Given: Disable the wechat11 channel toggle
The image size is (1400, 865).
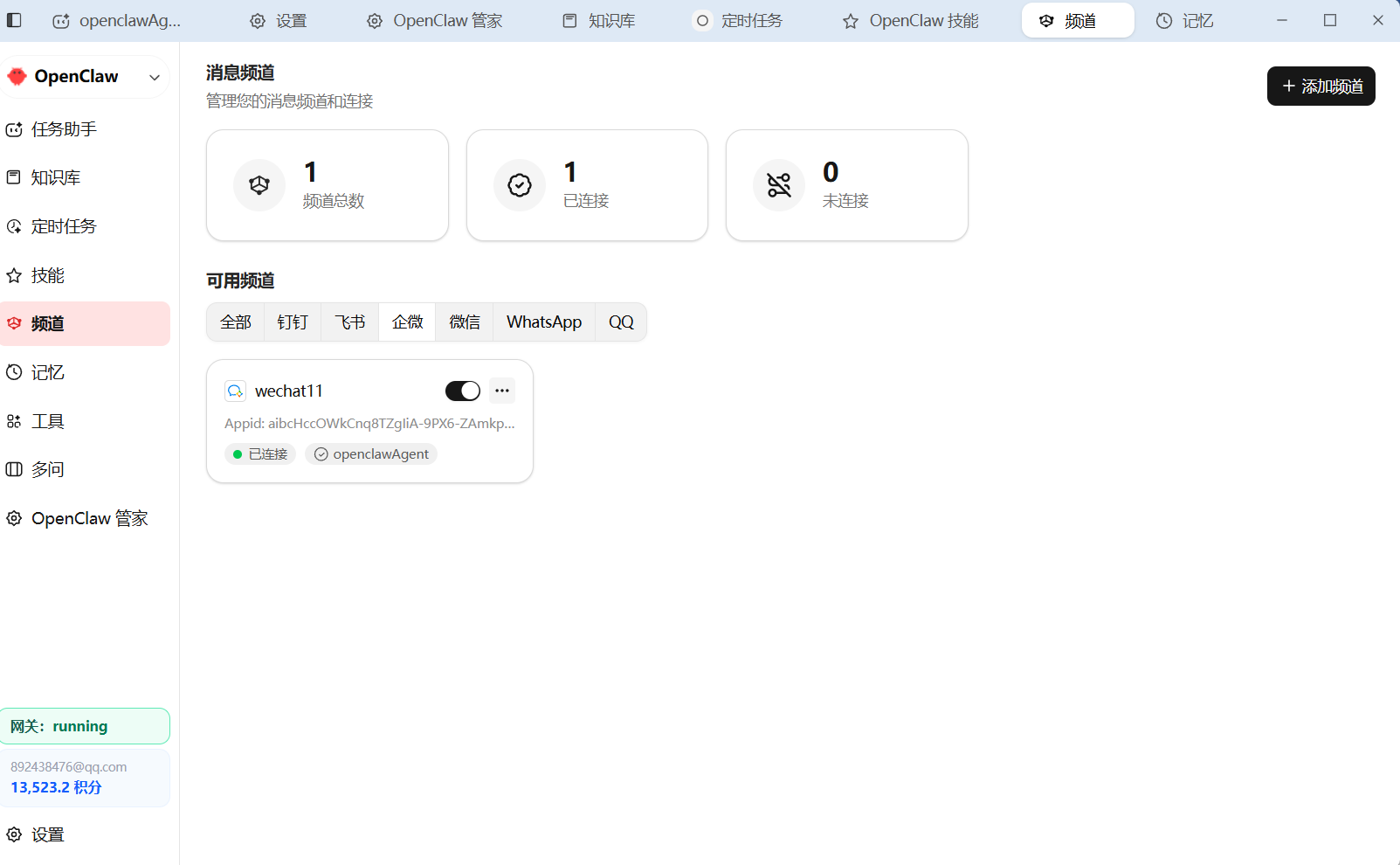Looking at the screenshot, I should coord(463,391).
